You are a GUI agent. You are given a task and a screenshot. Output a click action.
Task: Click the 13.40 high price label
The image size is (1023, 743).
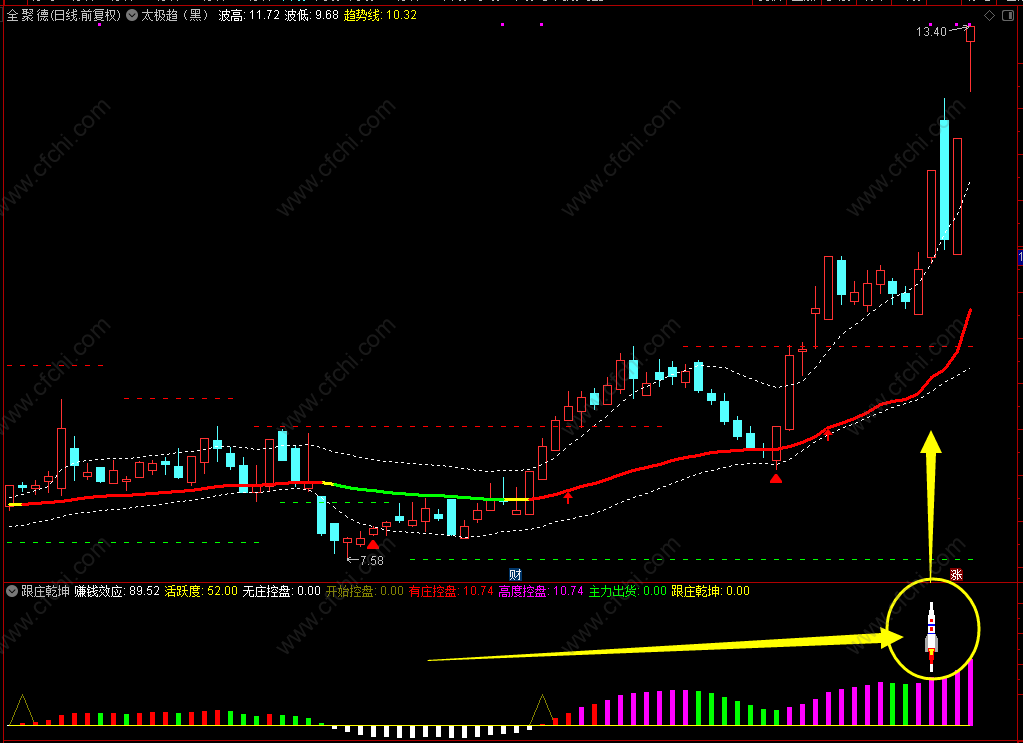tap(931, 31)
